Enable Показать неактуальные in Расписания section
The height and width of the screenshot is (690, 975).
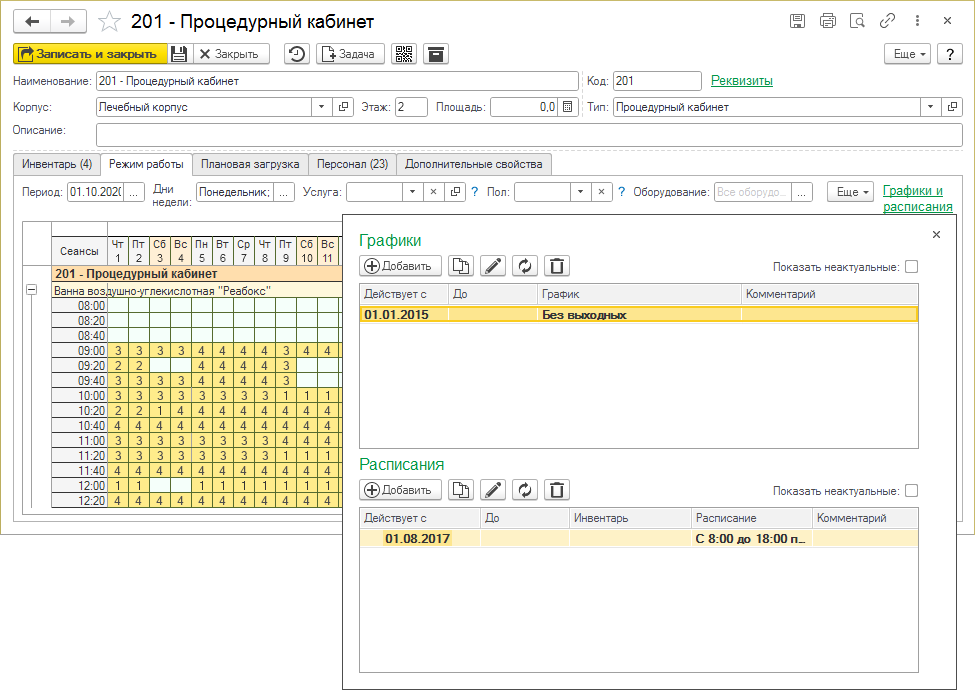(910, 491)
